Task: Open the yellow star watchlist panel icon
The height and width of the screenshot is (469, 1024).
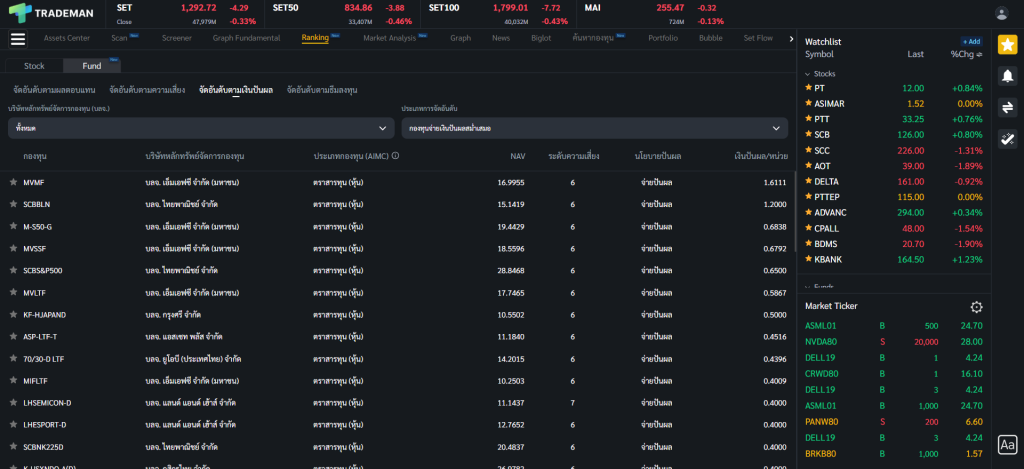Action: click(1007, 44)
